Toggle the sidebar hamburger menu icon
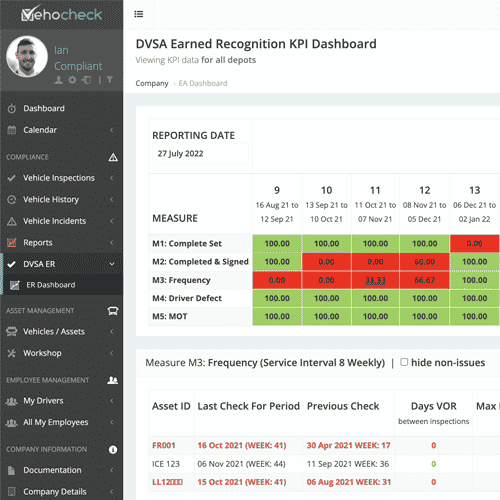The image size is (500, 500). tap(139, 14)
